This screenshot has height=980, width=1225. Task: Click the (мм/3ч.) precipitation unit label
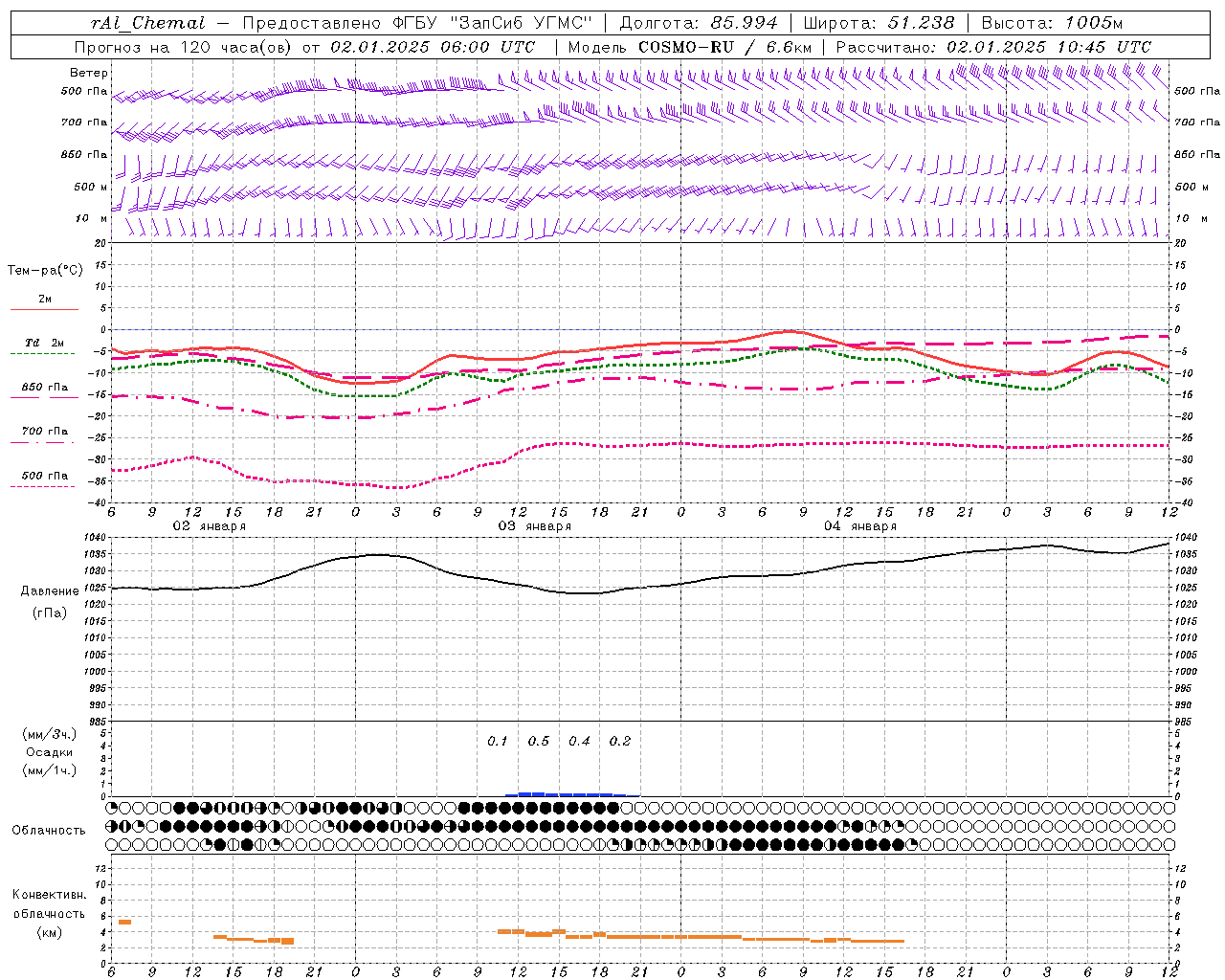pos(50,735)
